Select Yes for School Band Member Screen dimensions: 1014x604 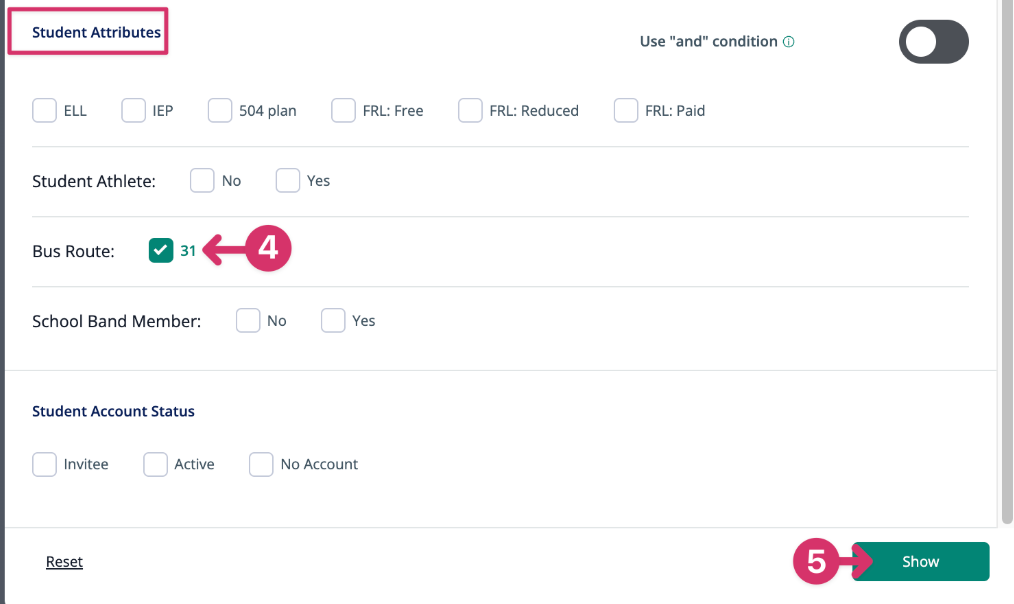[333, 321]
